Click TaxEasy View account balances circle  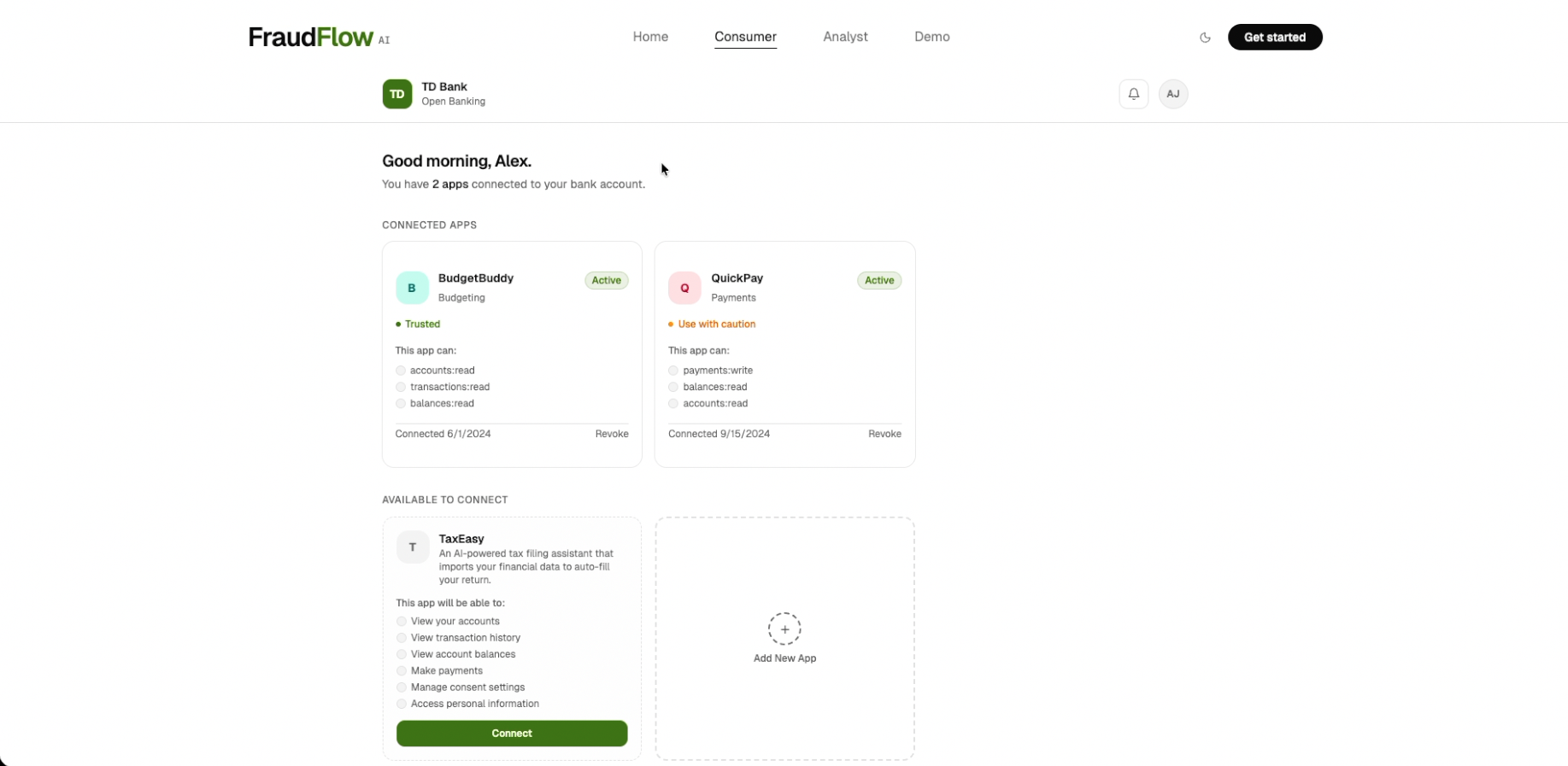402,655
